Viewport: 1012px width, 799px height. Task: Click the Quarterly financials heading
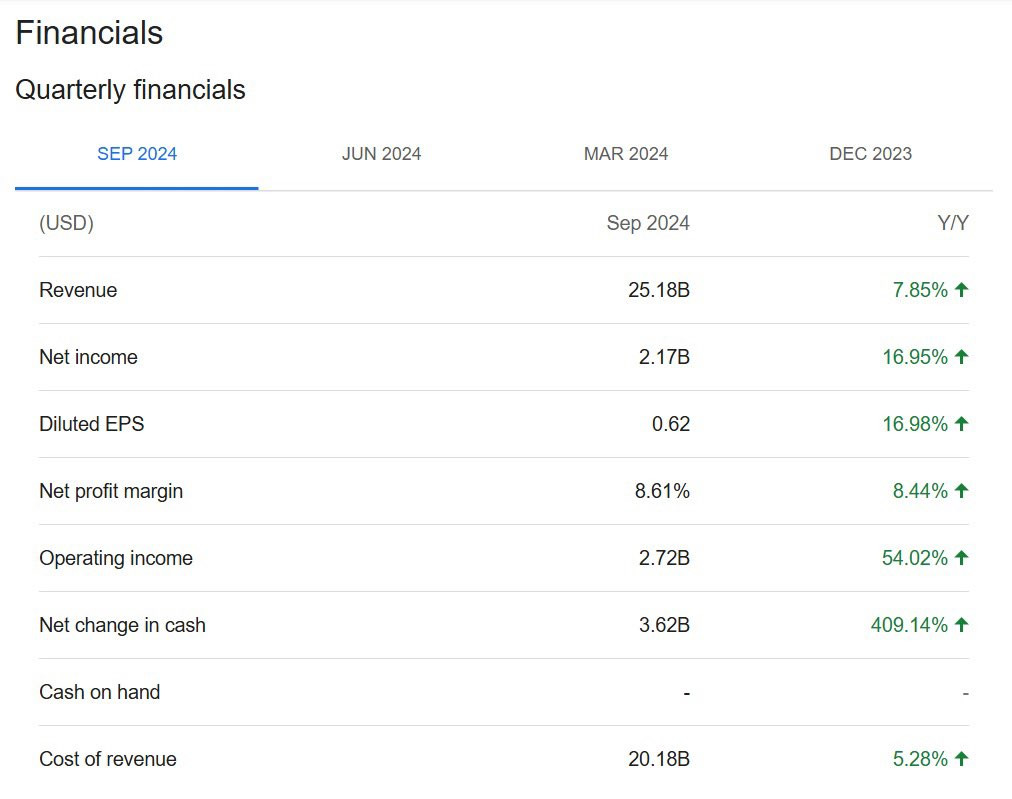[130, 90]
